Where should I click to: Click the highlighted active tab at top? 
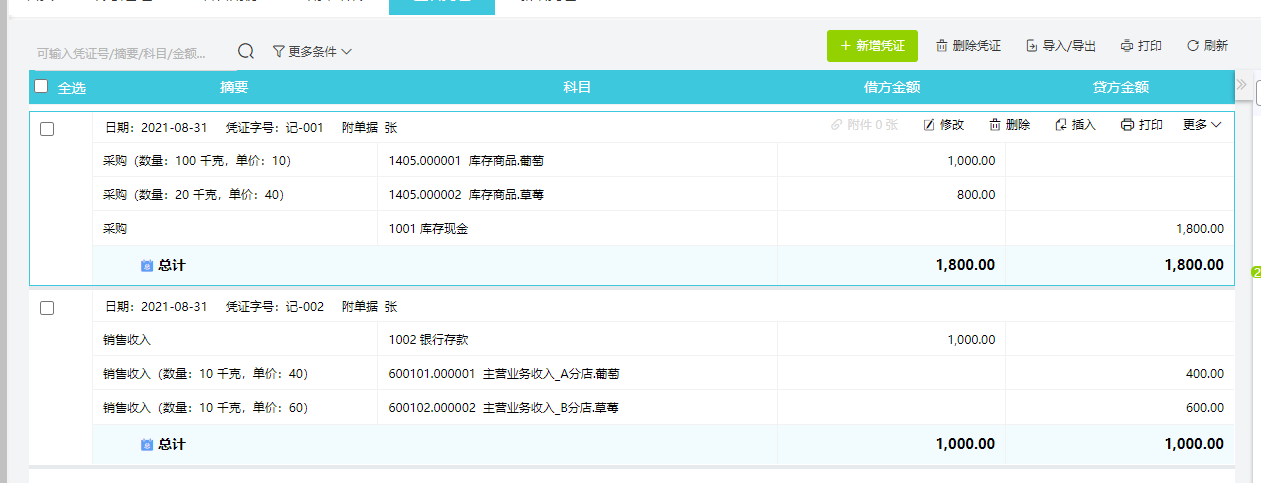coord(441,4)
